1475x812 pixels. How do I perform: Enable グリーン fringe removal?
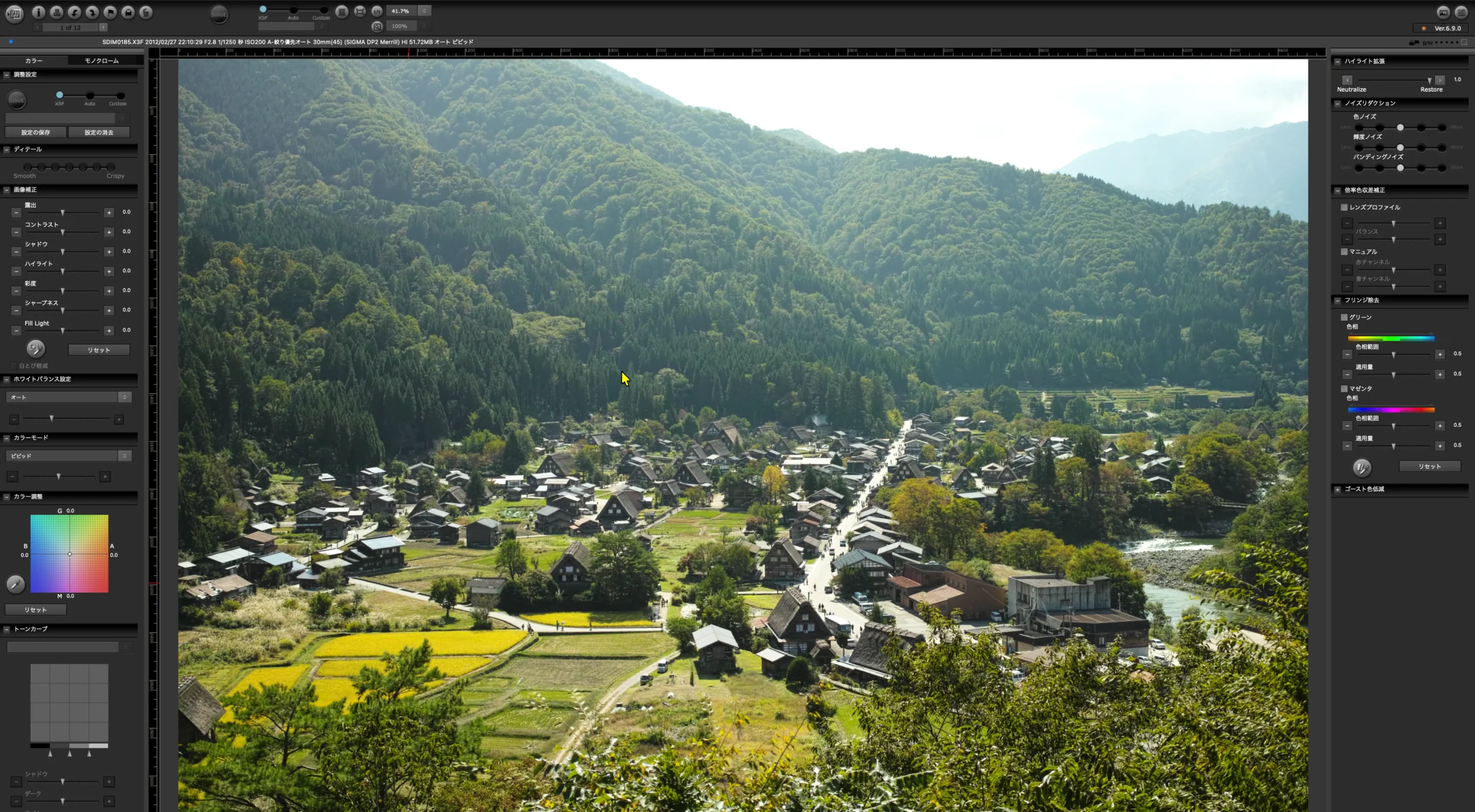pyautogui.click(x=1345, y=317)
